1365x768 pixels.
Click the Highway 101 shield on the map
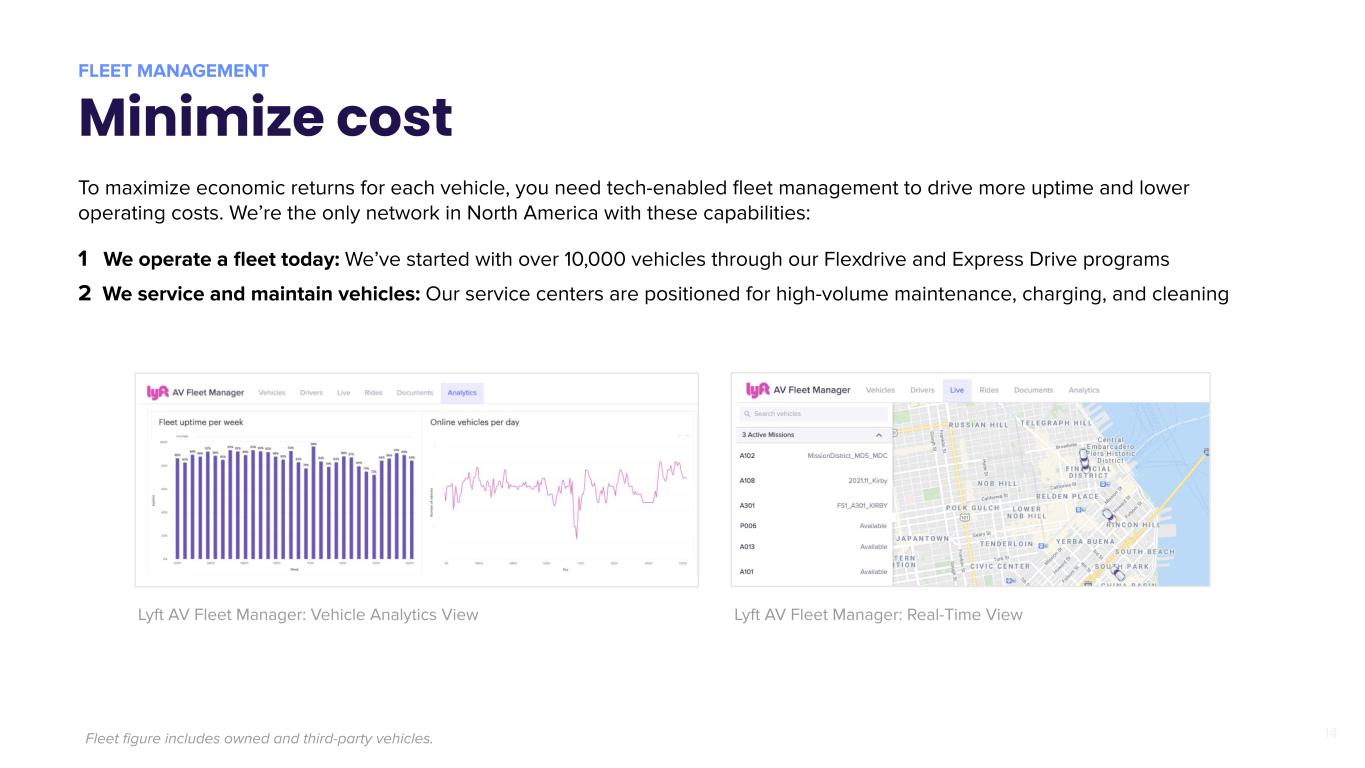coord(963,519)
